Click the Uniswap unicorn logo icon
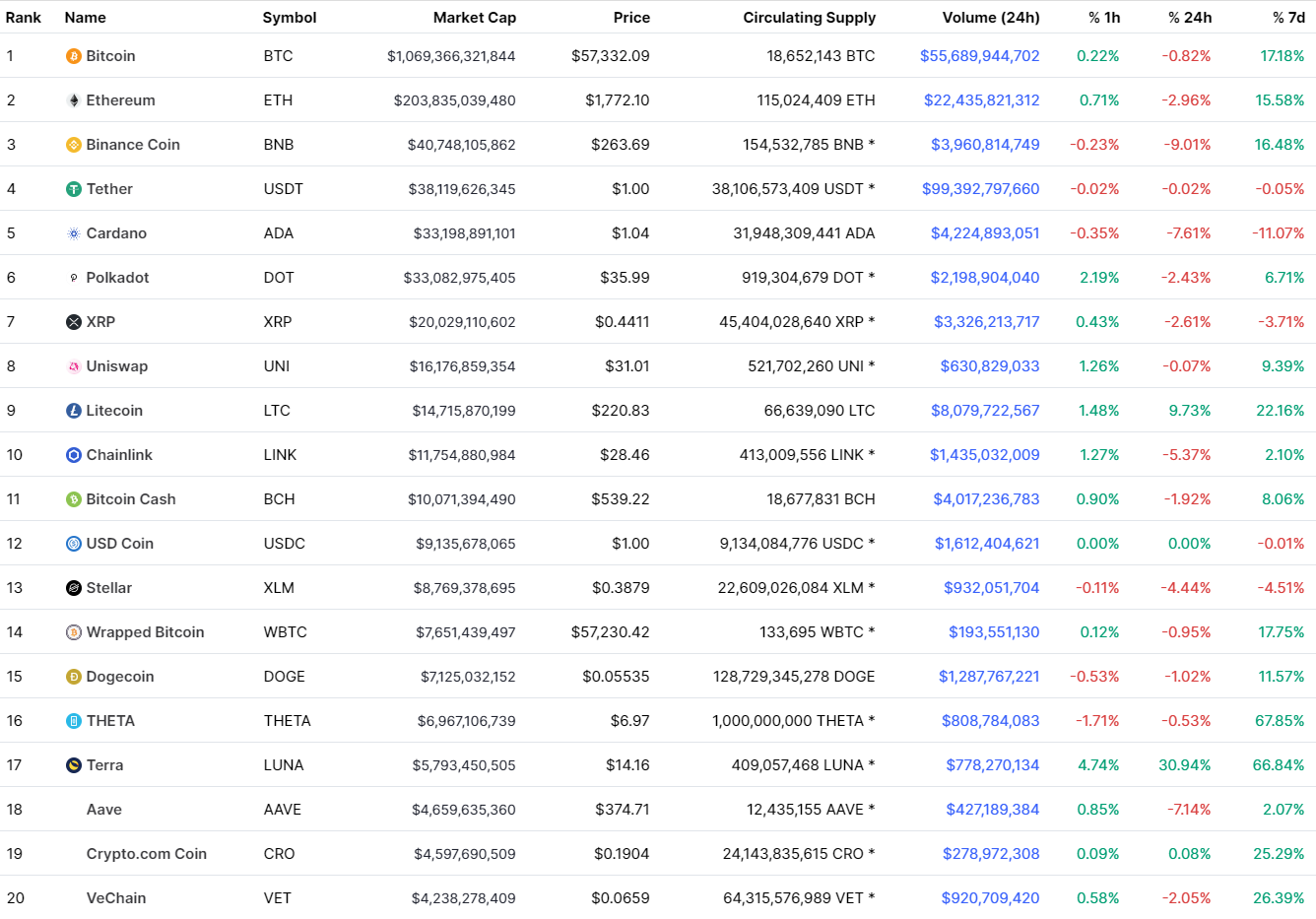Image resolution: width=1316 pixels, height=919 pixels. point(74,366)
